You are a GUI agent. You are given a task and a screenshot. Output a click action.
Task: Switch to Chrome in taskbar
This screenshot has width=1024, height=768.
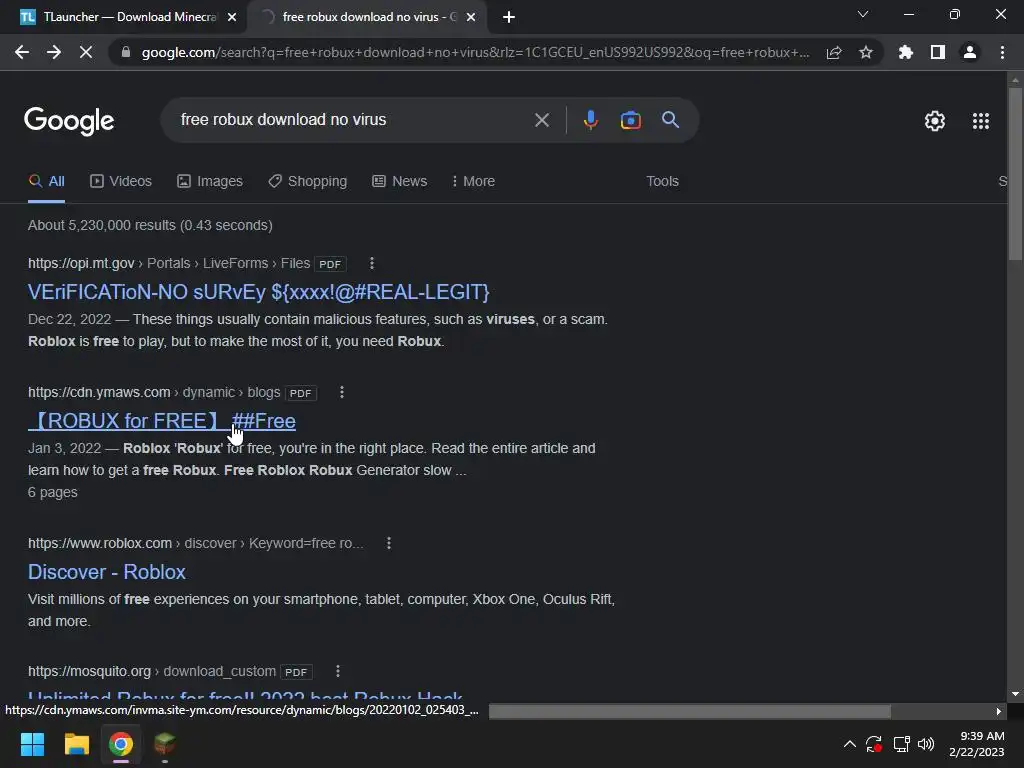(x=121, y=744)
